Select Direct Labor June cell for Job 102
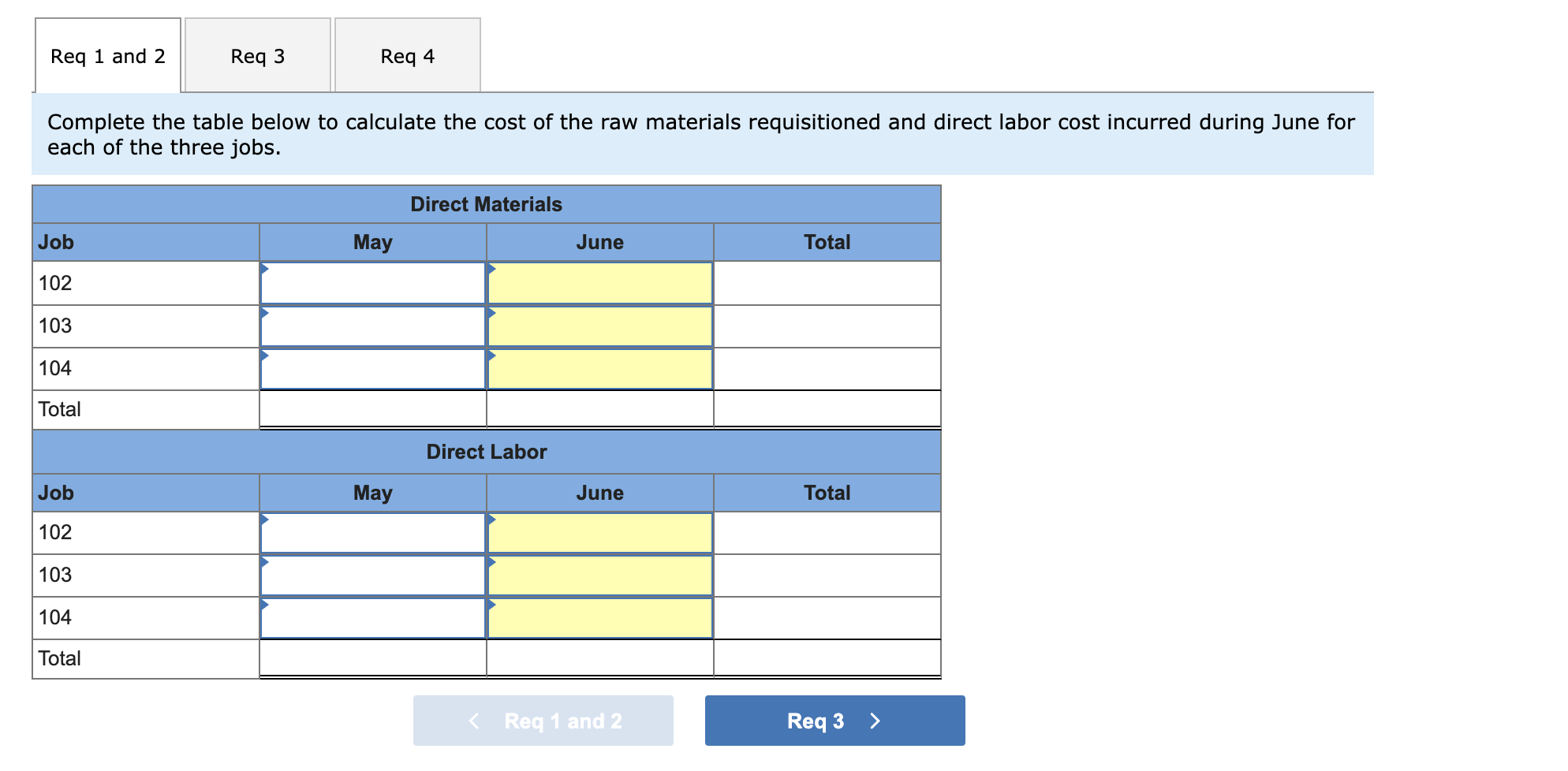 [x=600, y=533]
